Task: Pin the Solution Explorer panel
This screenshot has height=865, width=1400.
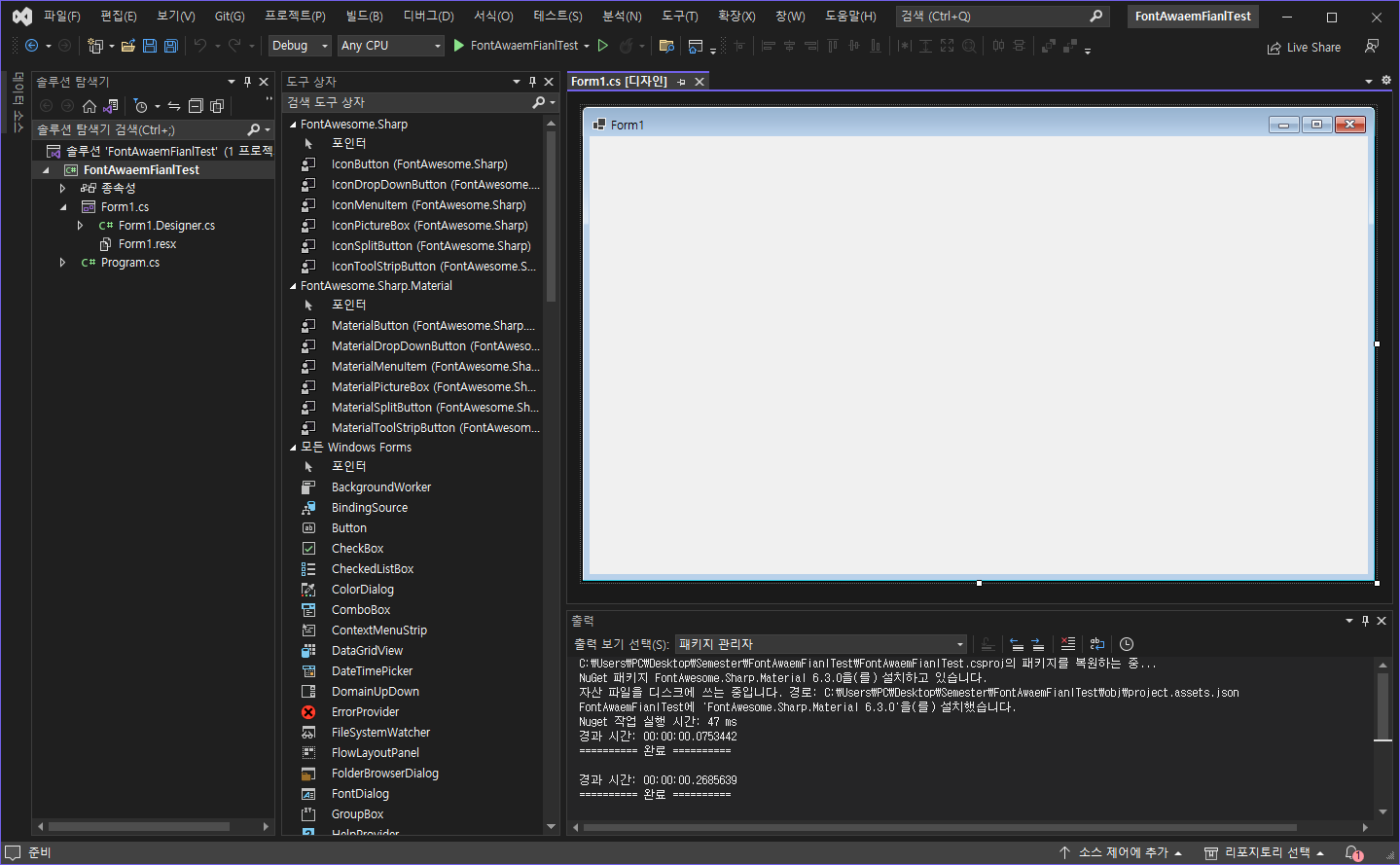Action: click(247, 82)
